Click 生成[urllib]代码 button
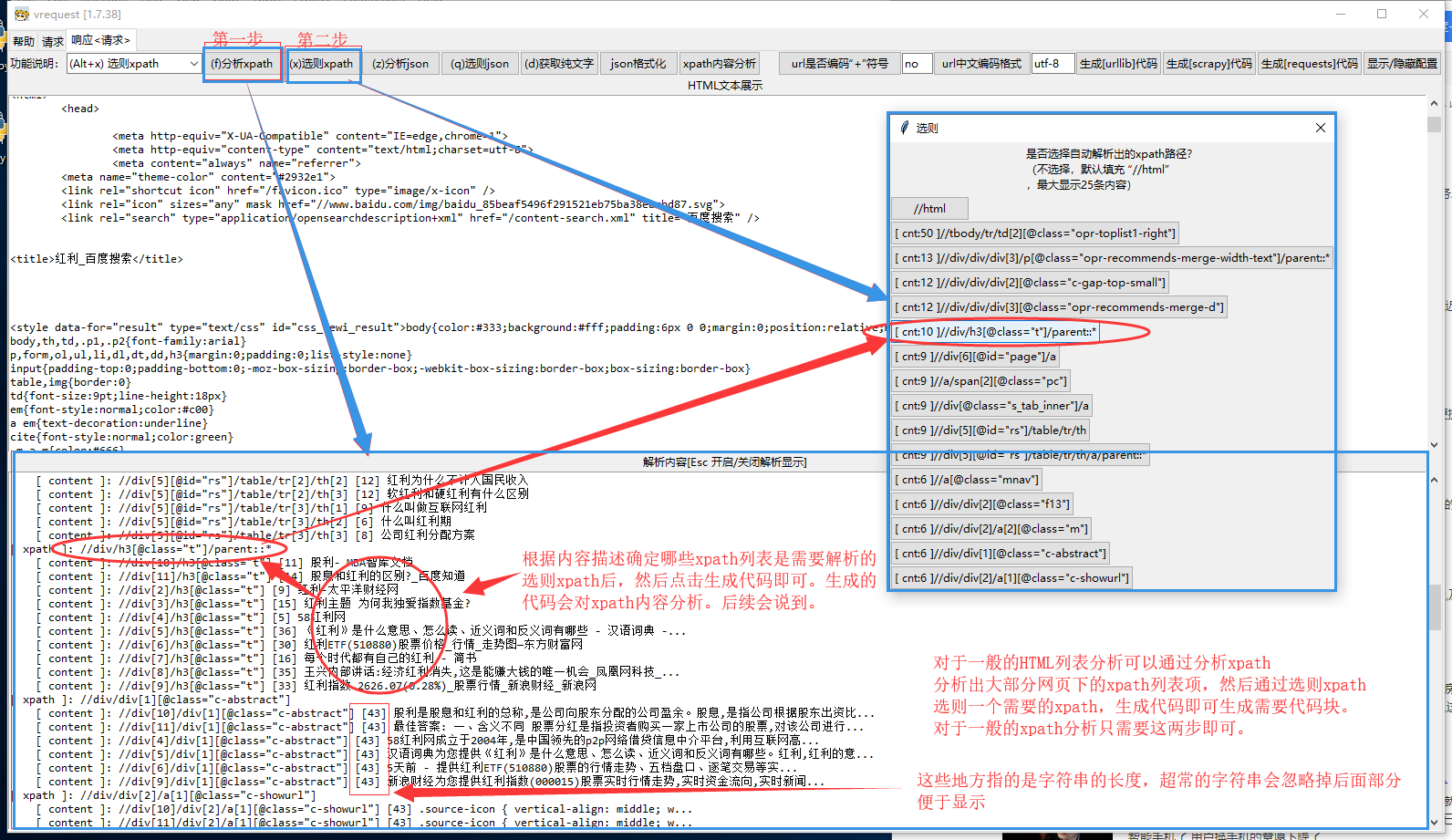Viewport: 1452px width, 840px height. [x=1118, y=64]
